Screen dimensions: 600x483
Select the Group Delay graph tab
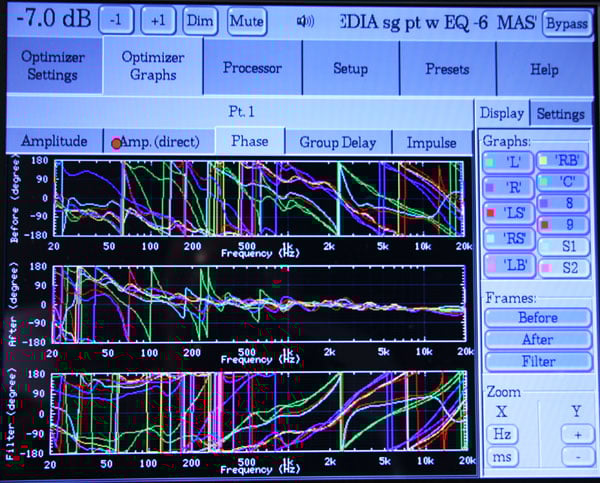click(338, 142)
